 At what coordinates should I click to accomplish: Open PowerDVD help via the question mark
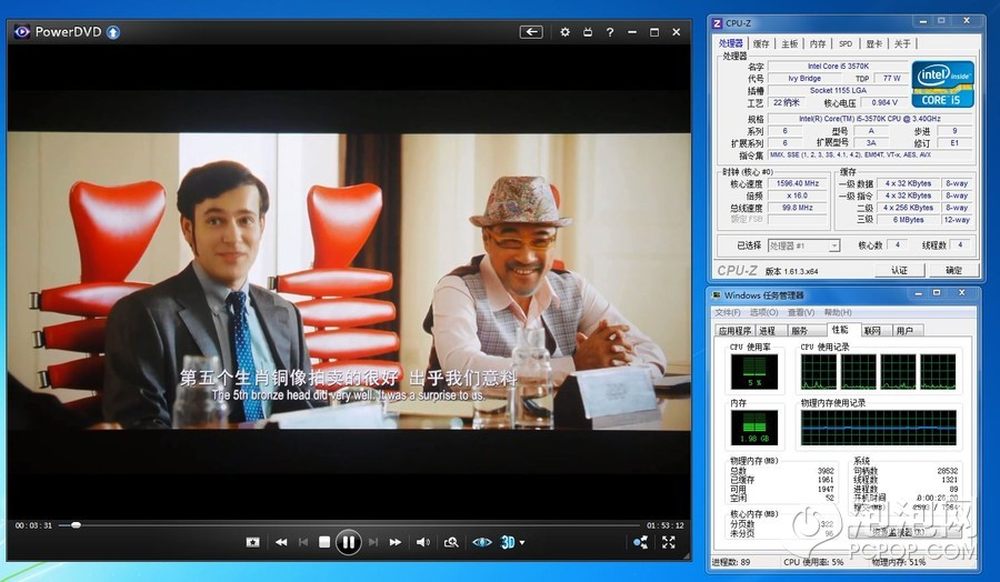coord(610,32)
